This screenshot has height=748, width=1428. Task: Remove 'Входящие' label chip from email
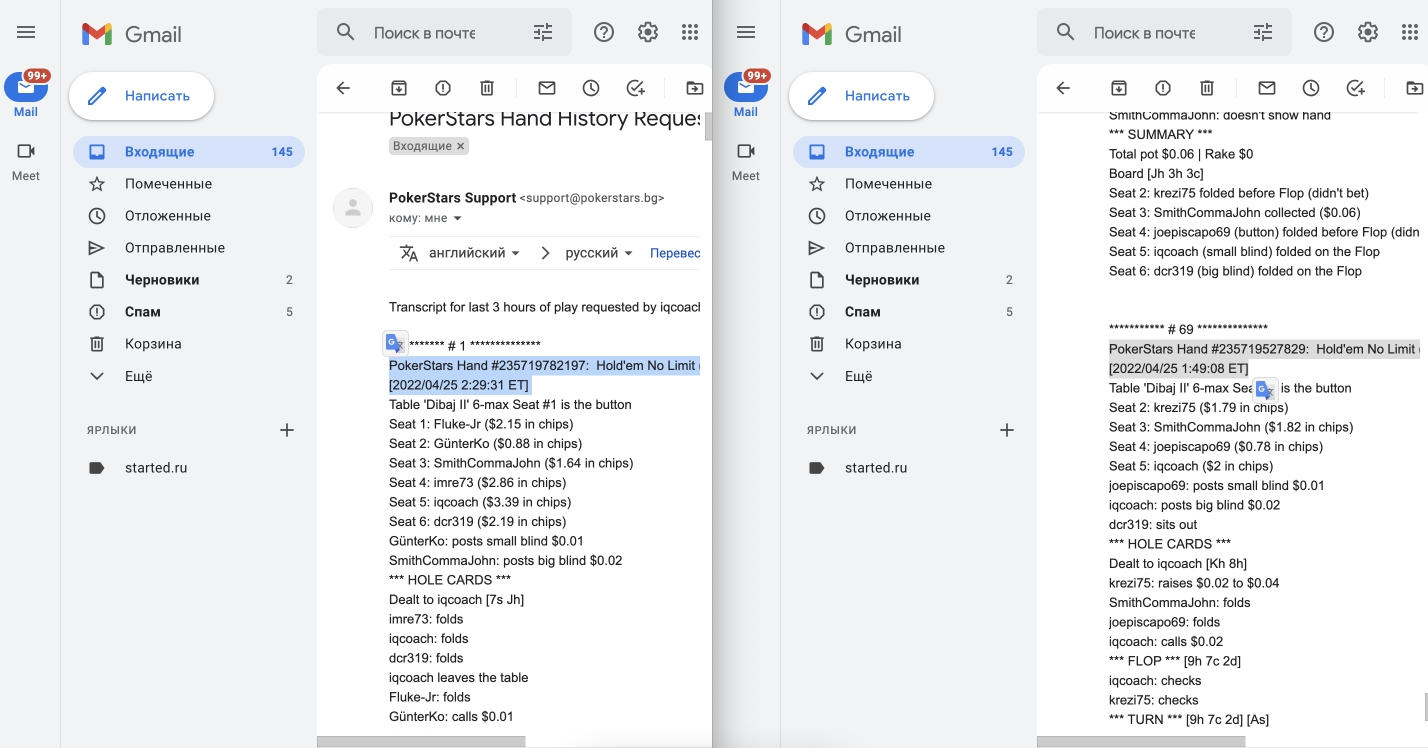(460, 146)
